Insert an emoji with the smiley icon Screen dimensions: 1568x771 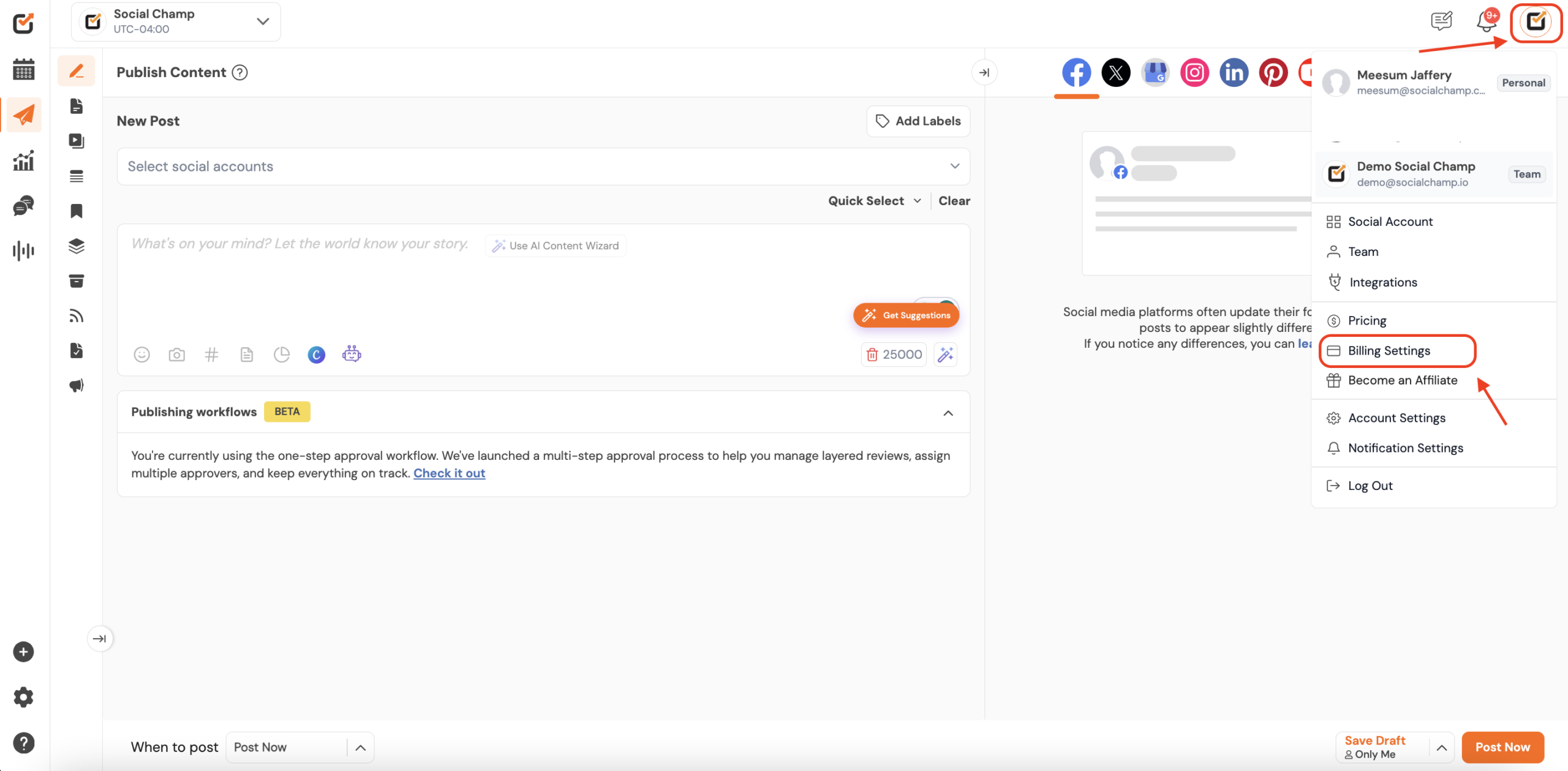[x=141, y=355]
